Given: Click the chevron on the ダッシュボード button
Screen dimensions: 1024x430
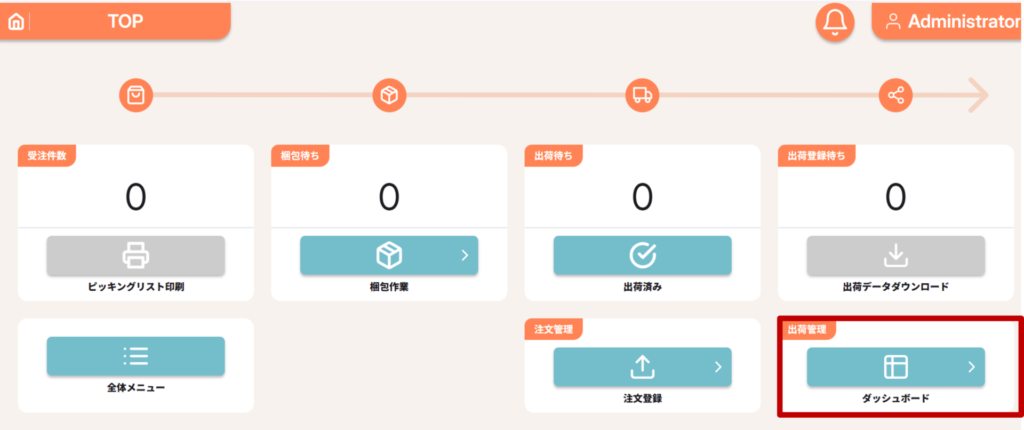Looking at the screenshot, I should pos(972,367).
